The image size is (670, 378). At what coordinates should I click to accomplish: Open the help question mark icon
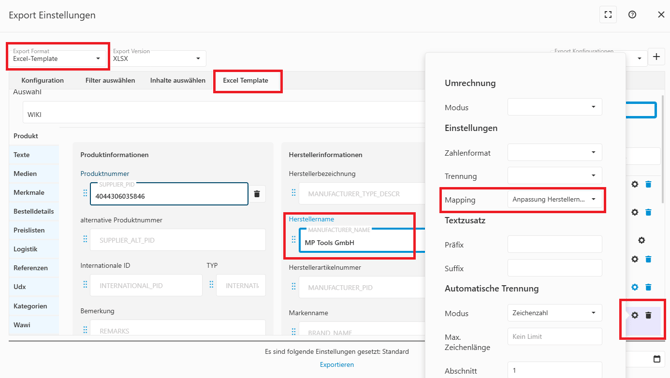pos(632,15)
